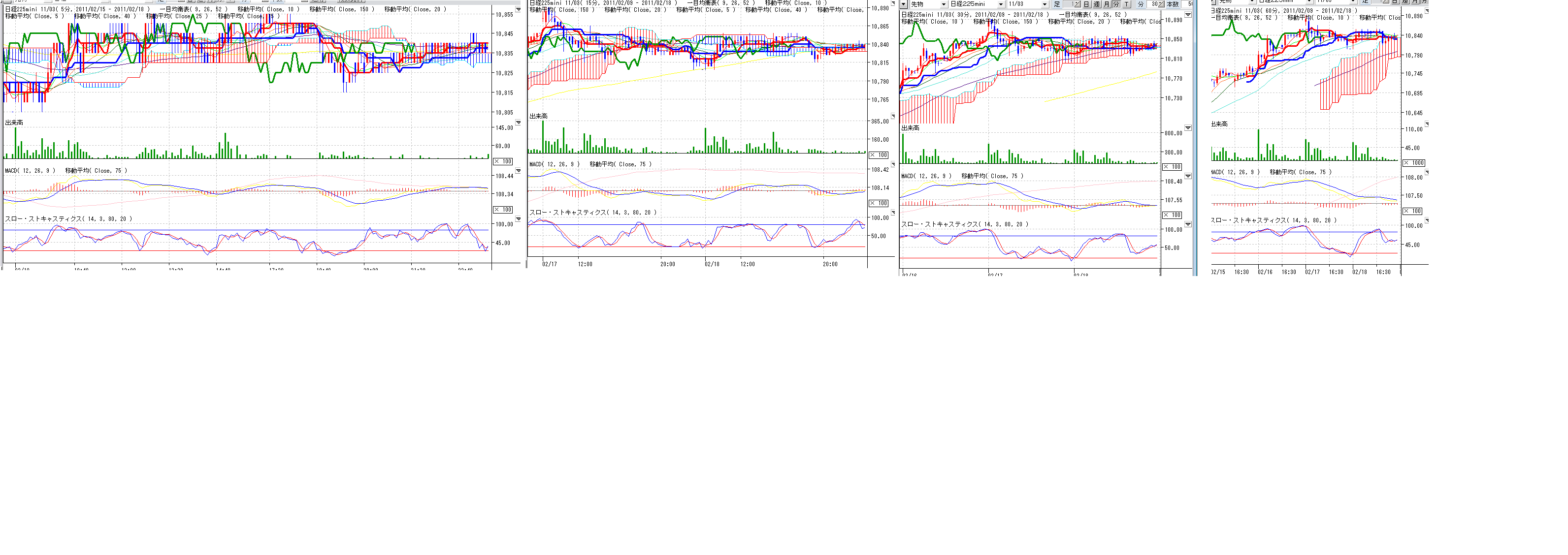Screen dimensions: 1568x555
Task: Open the 11/03 contract month dropdown
Action: [x=1045, y=4]
